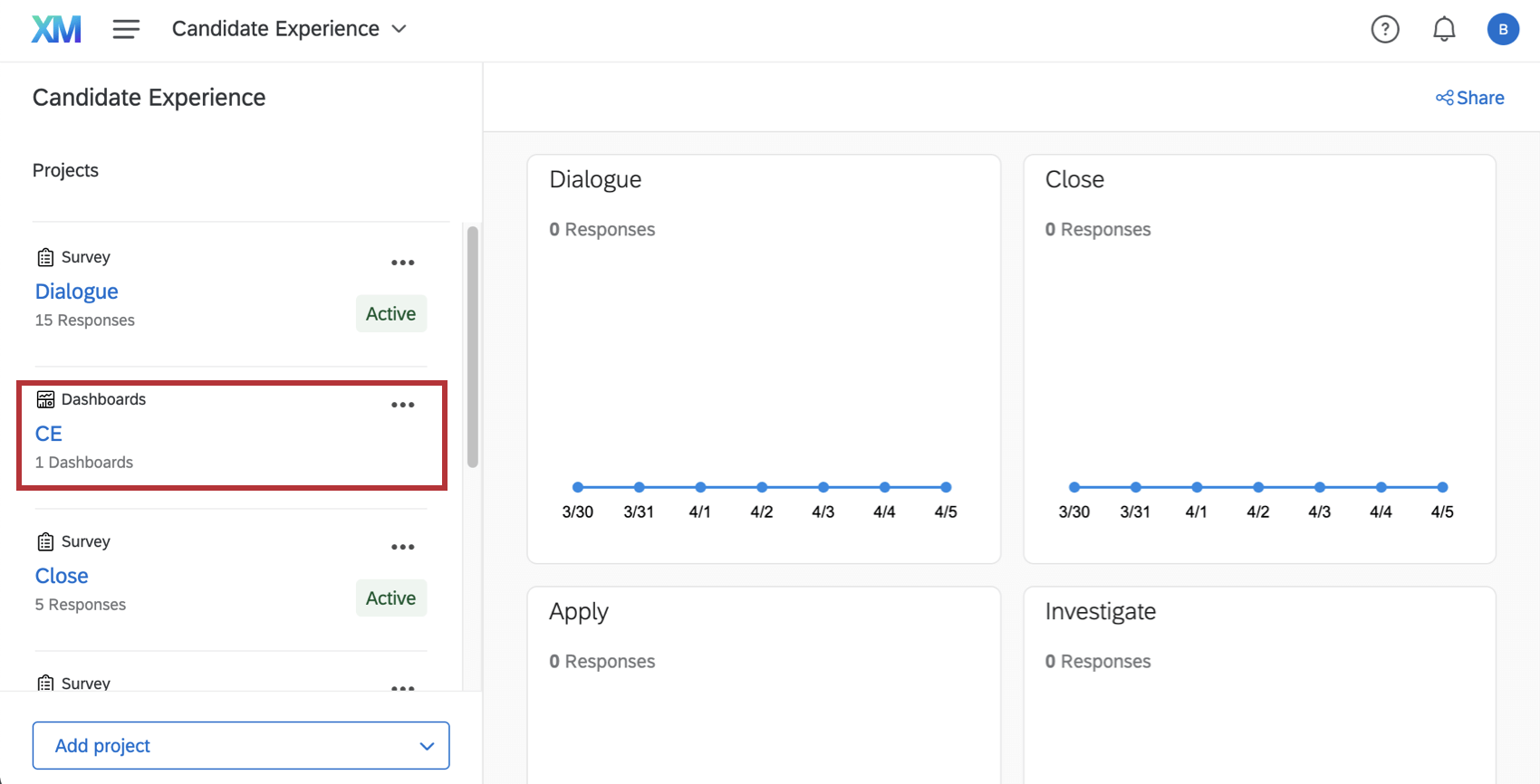Screen dimensions: 1540x784
Task: Click the projects list scrollbar
Action: click(x=472, y=347)
